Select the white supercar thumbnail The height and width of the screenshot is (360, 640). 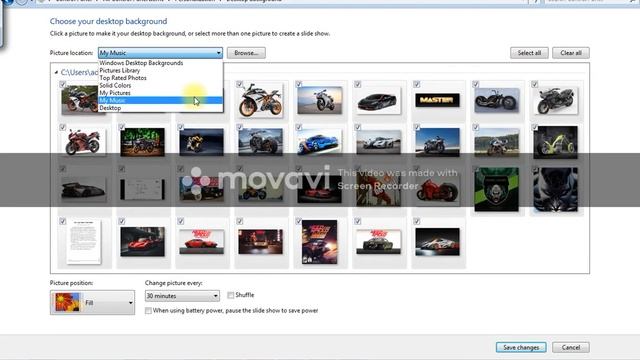379,142
